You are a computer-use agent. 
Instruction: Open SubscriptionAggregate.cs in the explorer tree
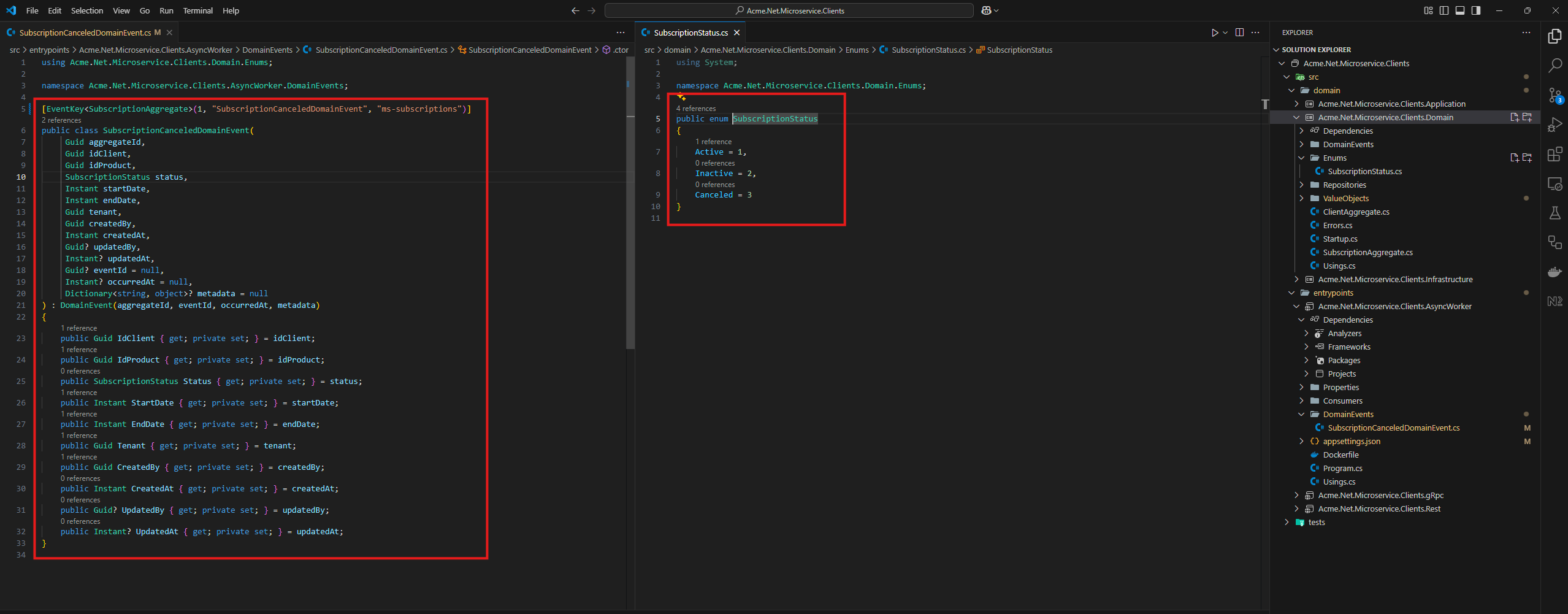(x=1367, y=252)
